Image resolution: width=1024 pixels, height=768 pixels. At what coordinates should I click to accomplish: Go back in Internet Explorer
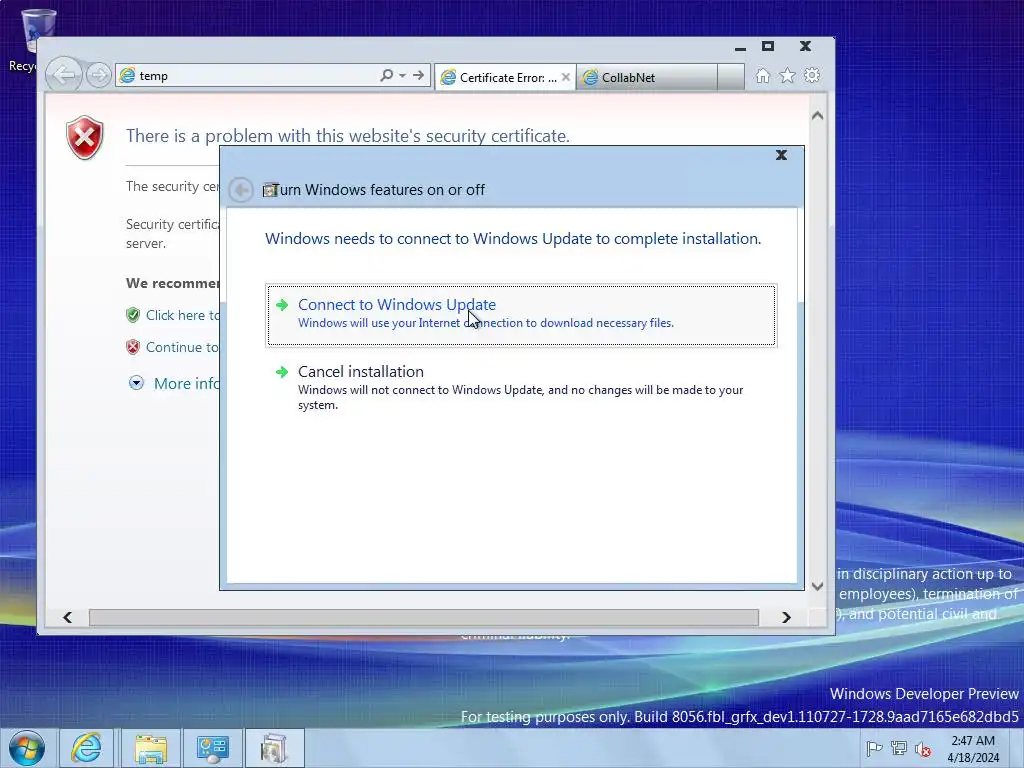[x=64, y=75]
